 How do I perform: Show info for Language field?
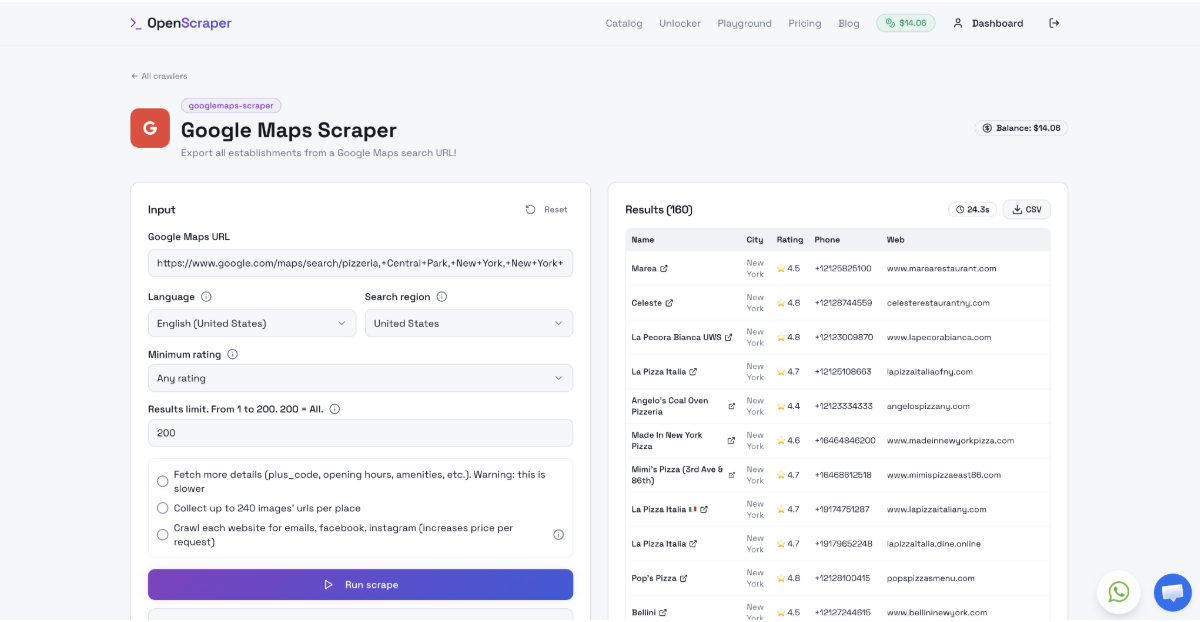point(206,297)
